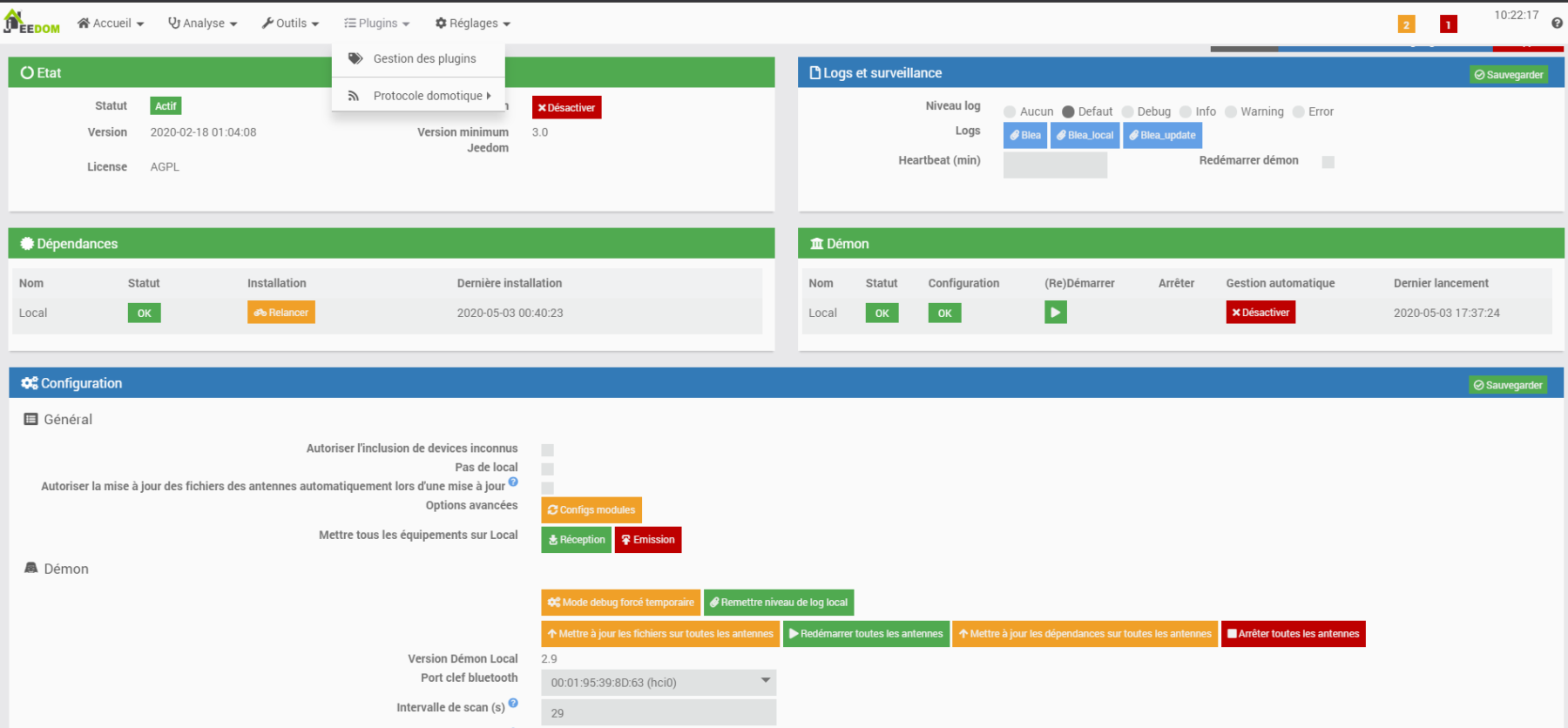
Task: Expand the Réglages menu
Action: tap(472, 24)
